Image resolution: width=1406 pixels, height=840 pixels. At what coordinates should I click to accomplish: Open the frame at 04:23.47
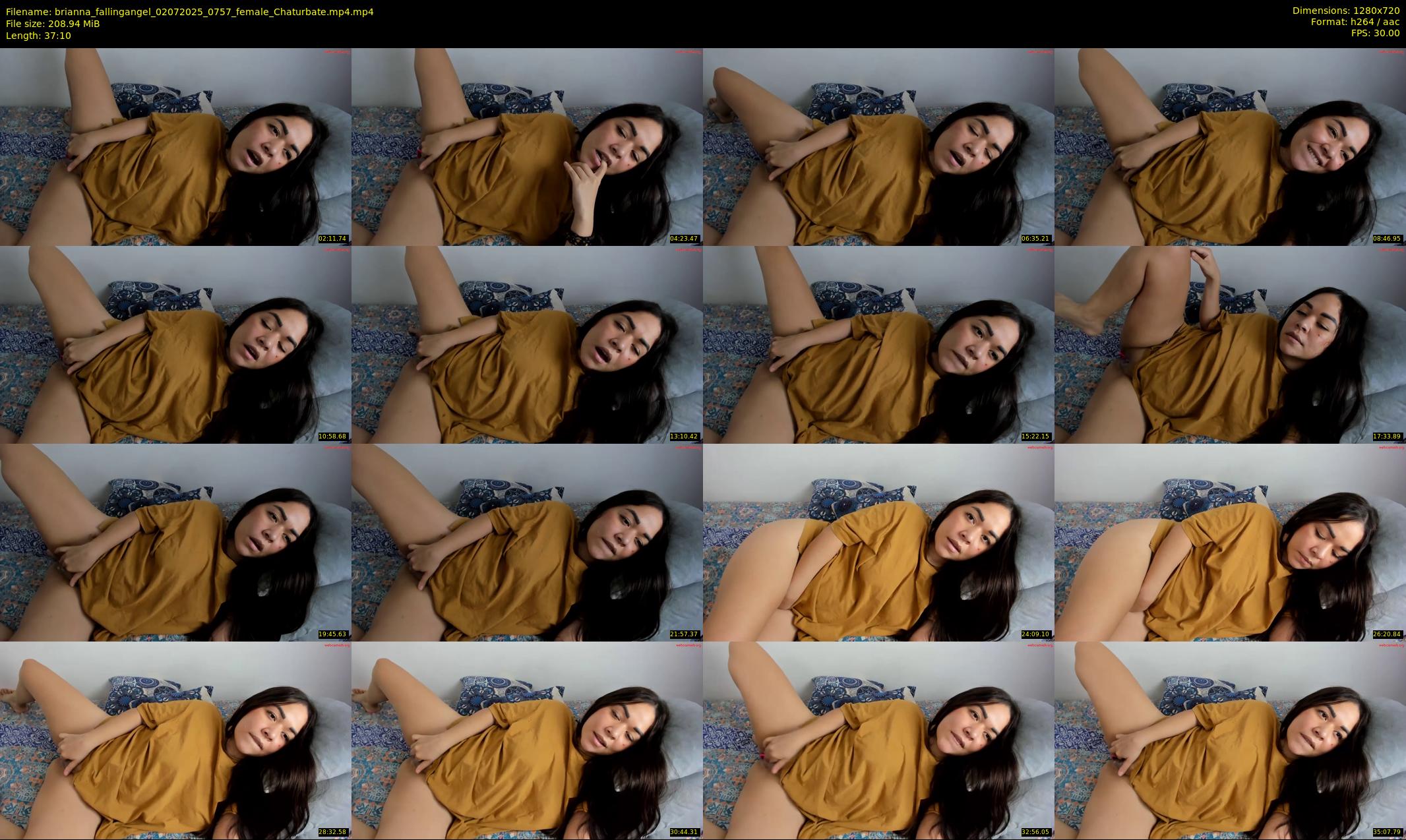coord(527,146)
